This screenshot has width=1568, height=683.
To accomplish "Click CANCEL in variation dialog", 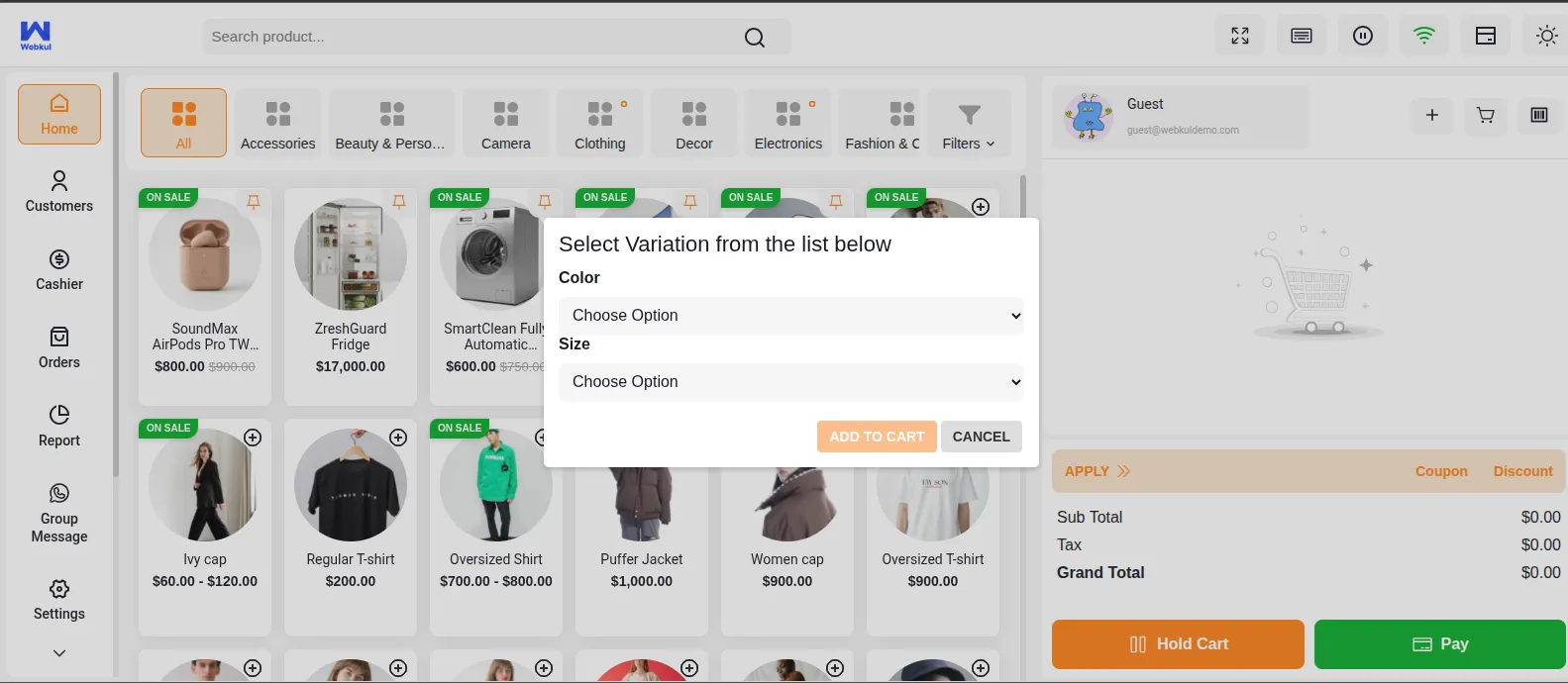I will (982, 437).
